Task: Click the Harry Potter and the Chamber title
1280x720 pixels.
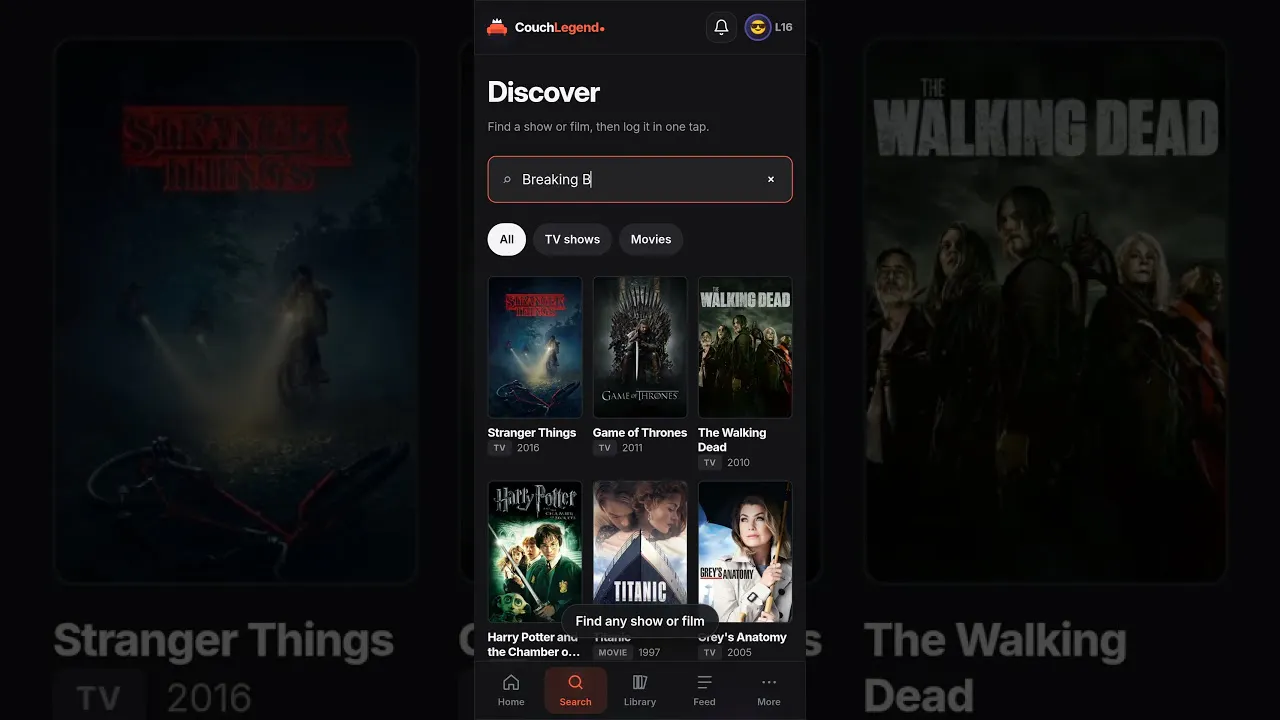Action: coord(534,644)
